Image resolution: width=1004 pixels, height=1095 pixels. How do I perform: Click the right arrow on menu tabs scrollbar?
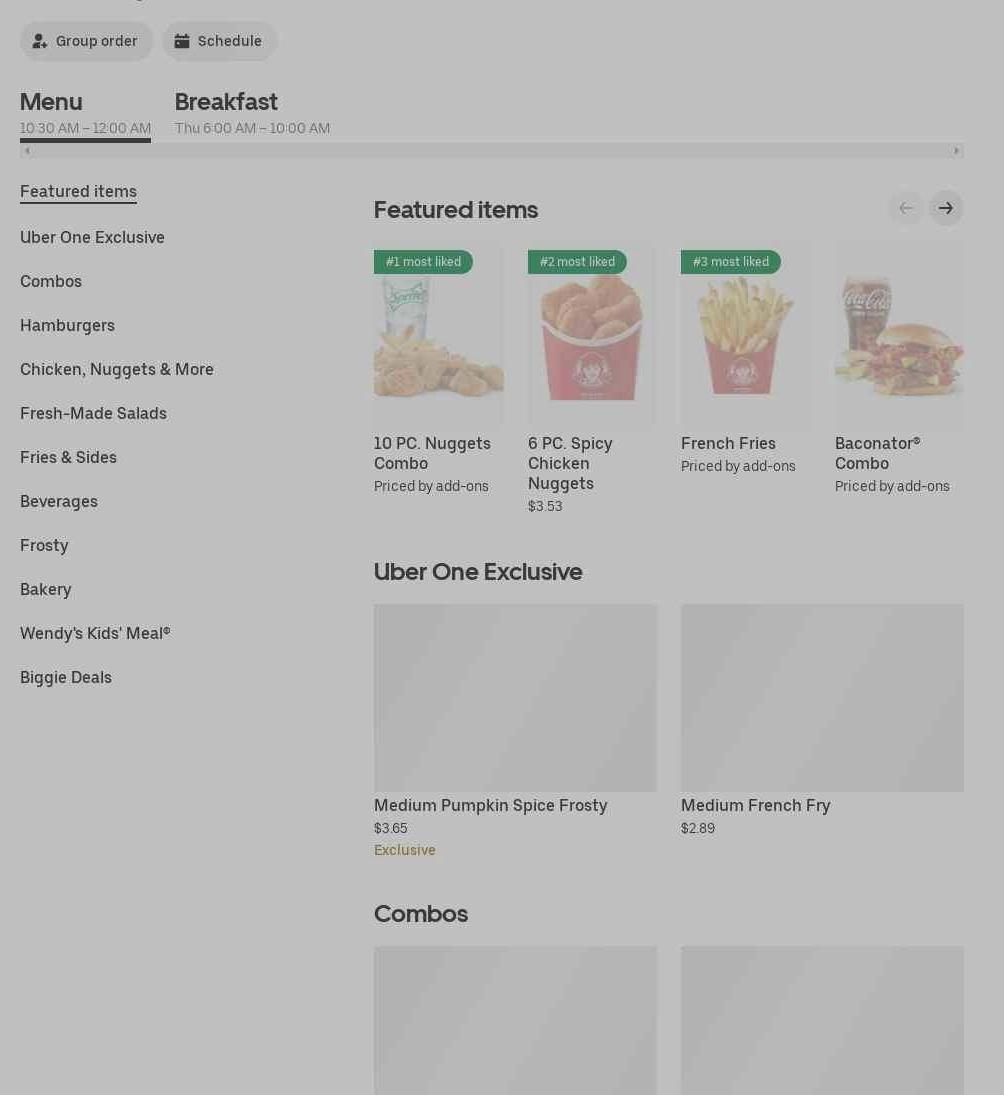[956, 150]
